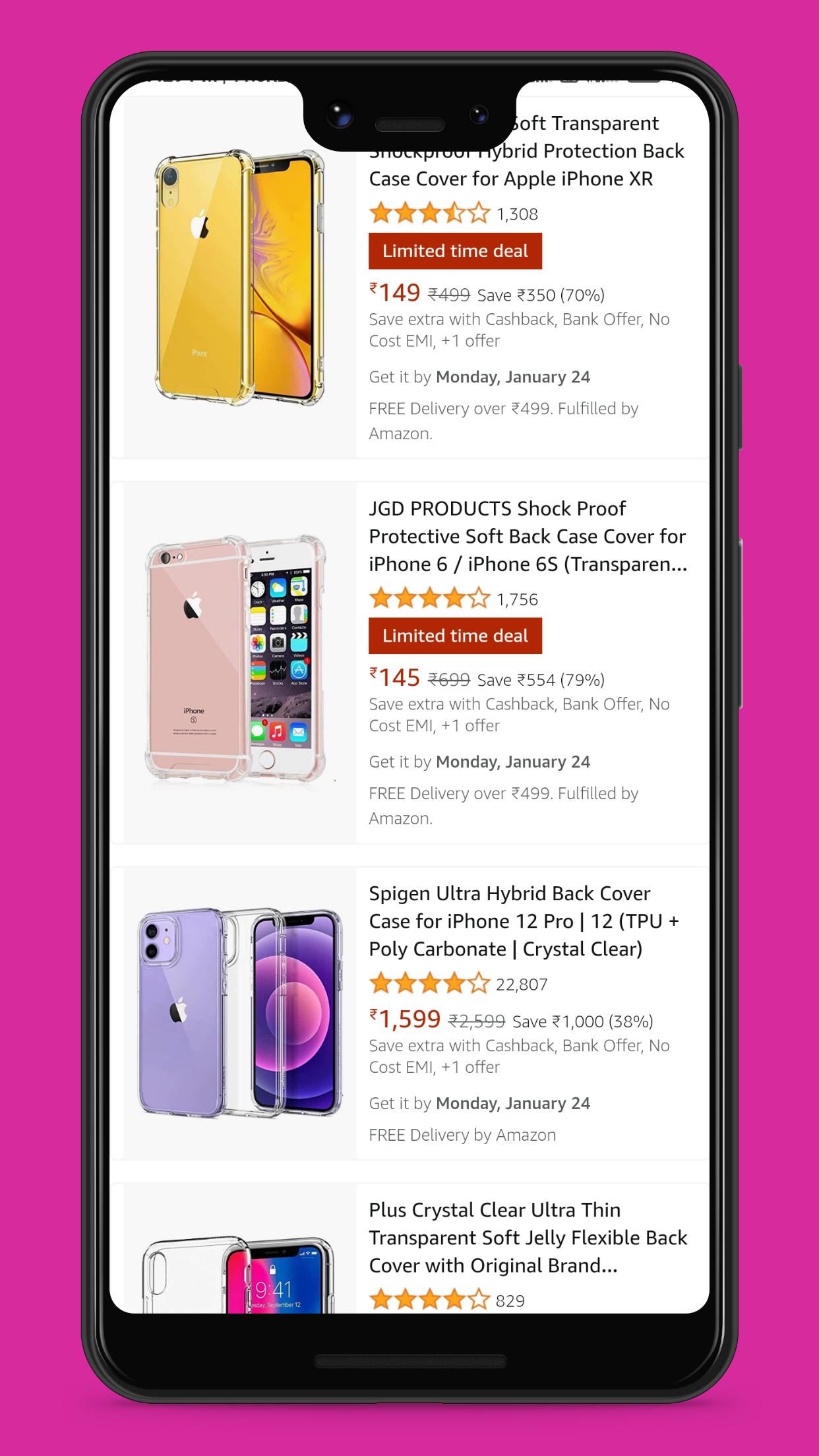Screen dimensions: 819x1456
Task: Open Plus Crystal Clear Ultra Thin title
Action: (x=528, y=1238)
